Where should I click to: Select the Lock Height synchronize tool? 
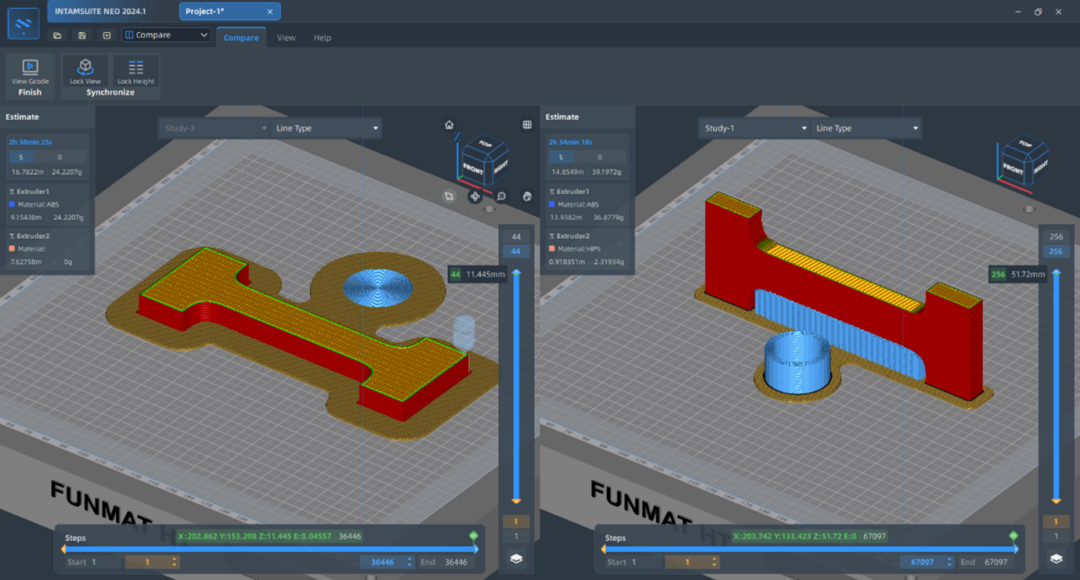135,72
